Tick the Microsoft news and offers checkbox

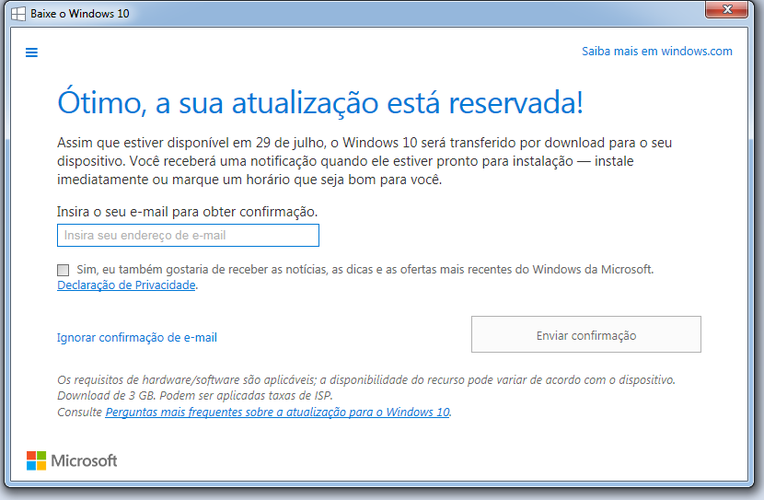pyautogui.click(x=63, y=270)
